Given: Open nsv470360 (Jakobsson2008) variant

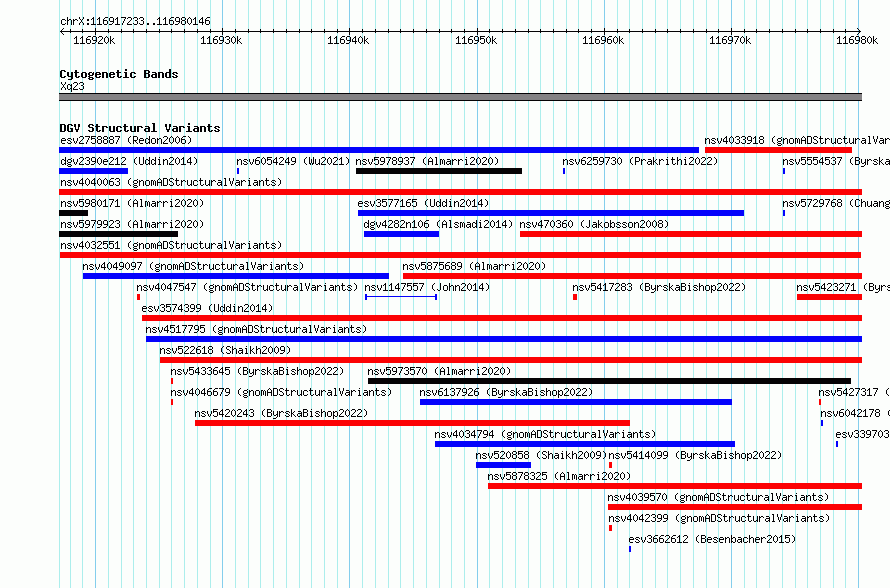Looking at the screenshot, I should click(x=594, y=224).
